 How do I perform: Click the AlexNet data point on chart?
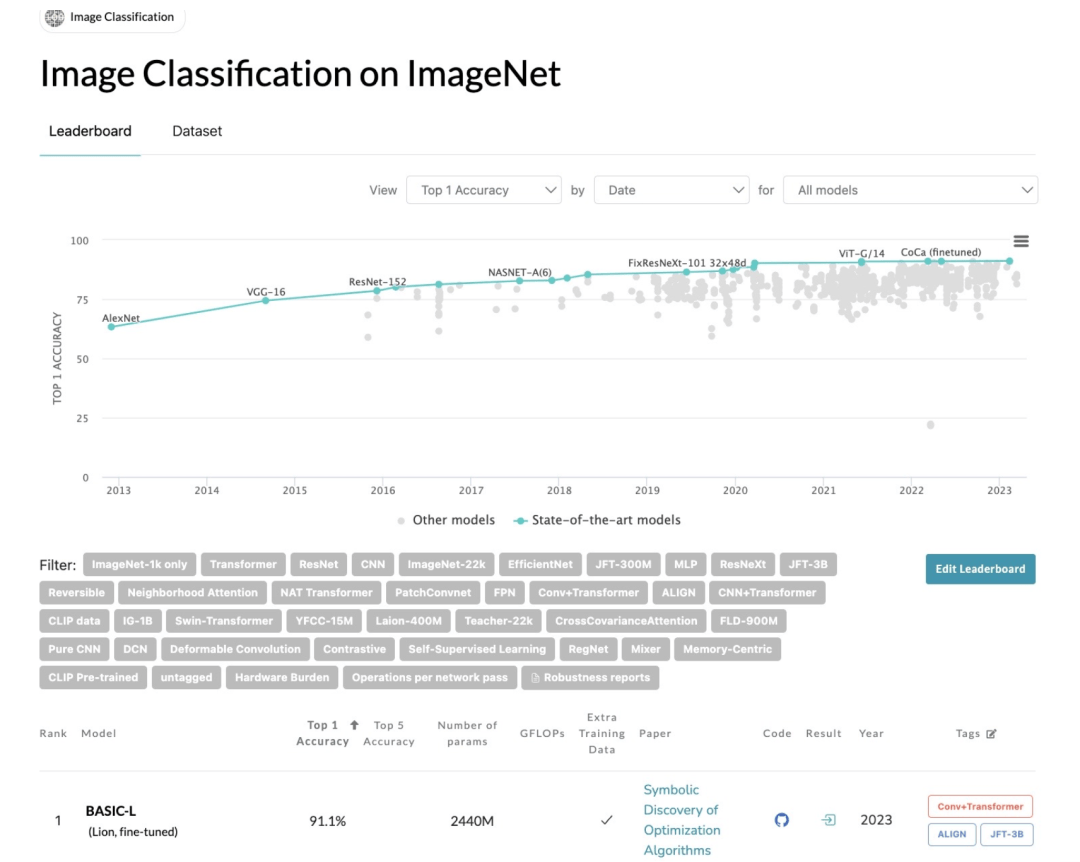112,327
